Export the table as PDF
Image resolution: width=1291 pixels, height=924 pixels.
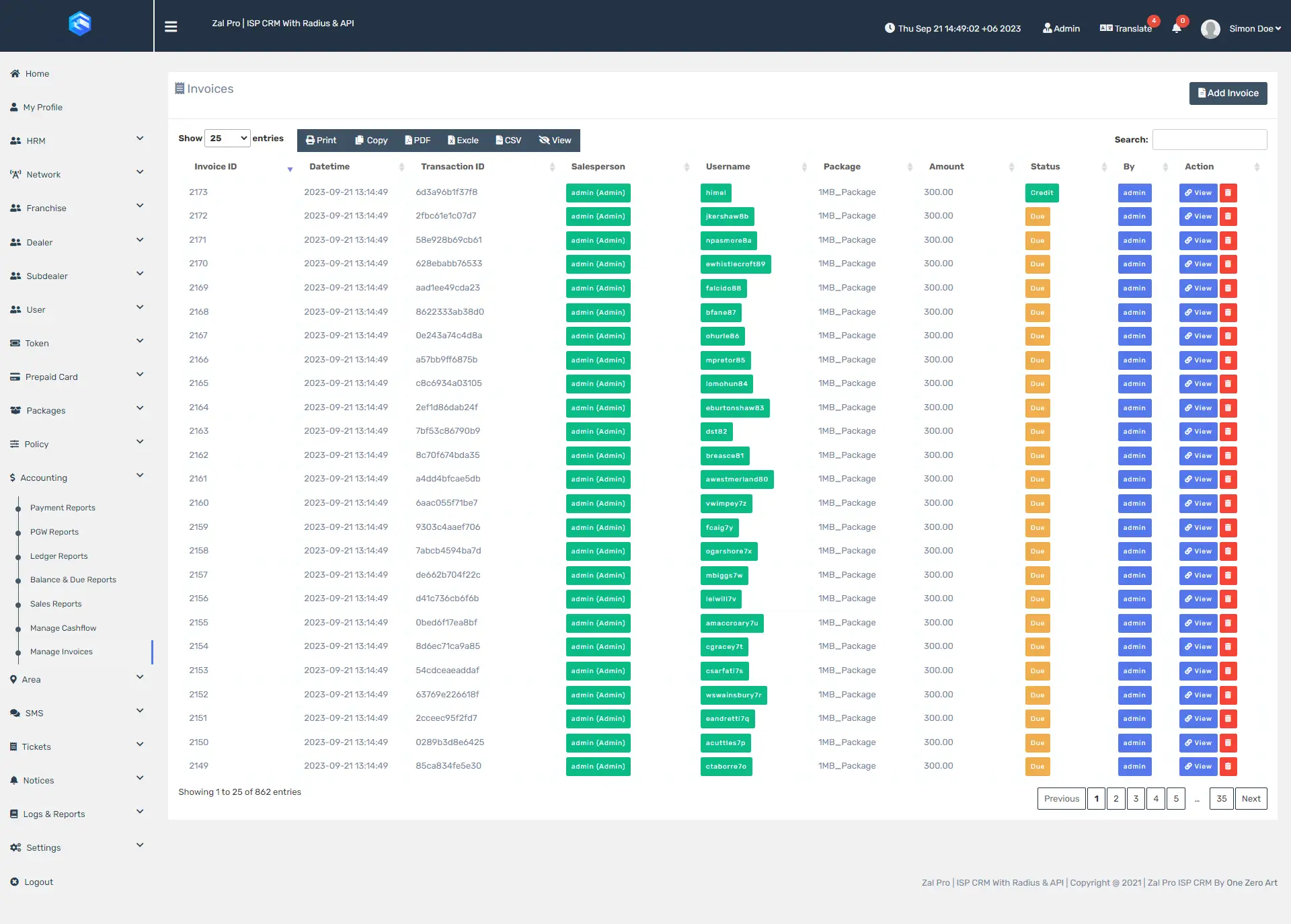[x=418, y=141]
